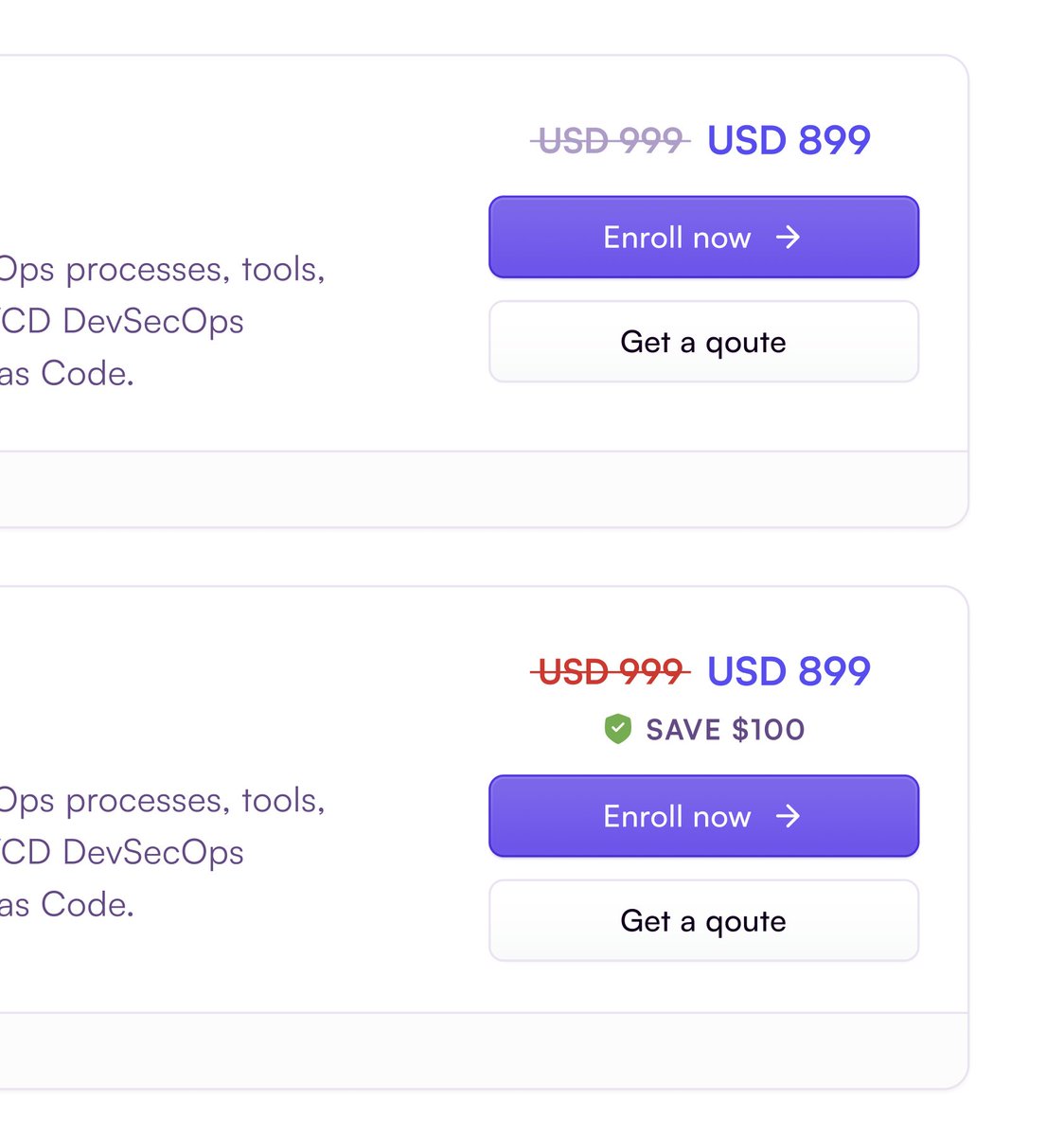
Task: Click the red crossed-out USD 999 price
Action: click(611, 672)
